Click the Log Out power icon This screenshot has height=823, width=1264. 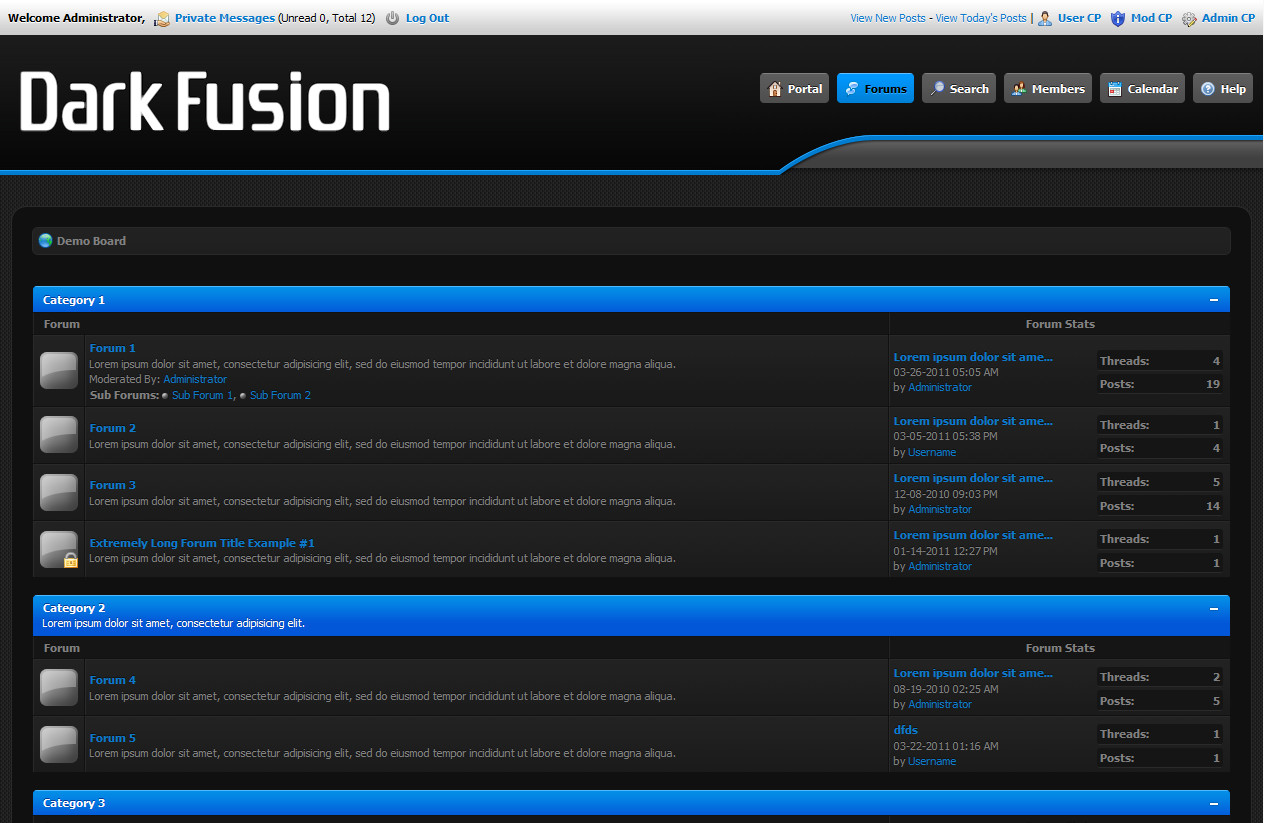click(392, 18)
